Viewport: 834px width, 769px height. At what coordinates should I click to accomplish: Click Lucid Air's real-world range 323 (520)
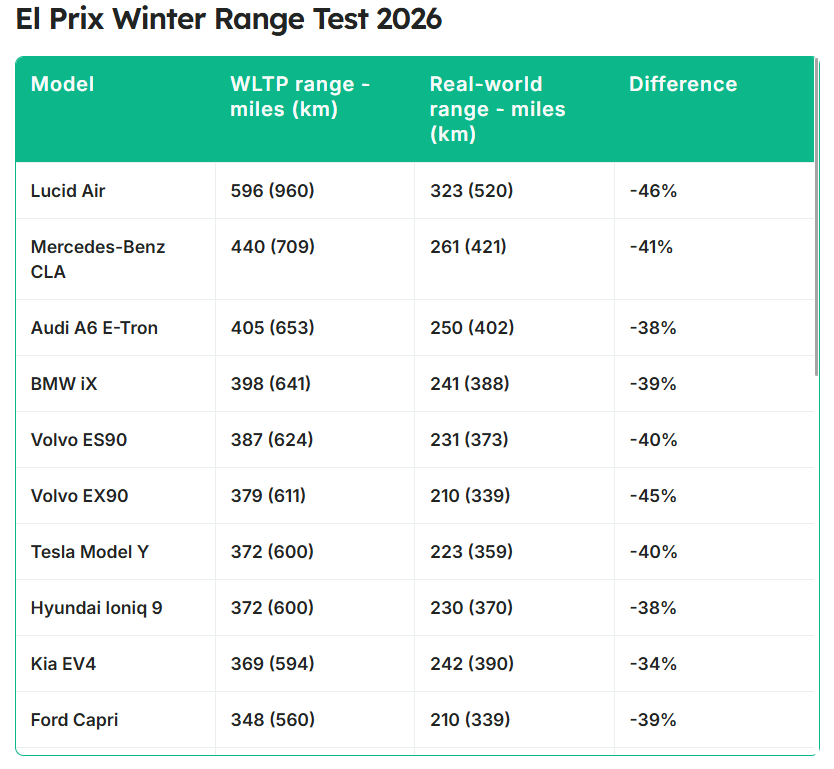click(x=471, y=191)
